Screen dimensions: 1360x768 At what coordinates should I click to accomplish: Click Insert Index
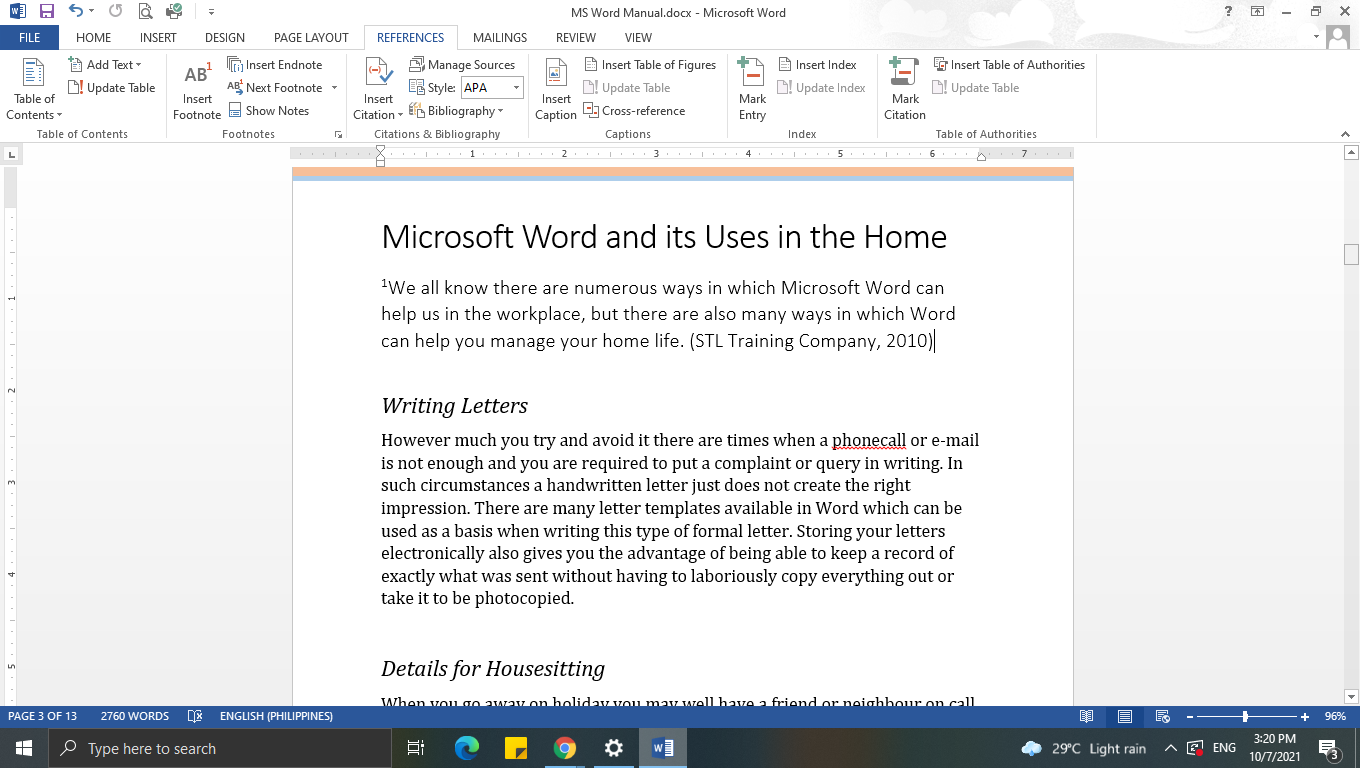(x=817, y=64)
